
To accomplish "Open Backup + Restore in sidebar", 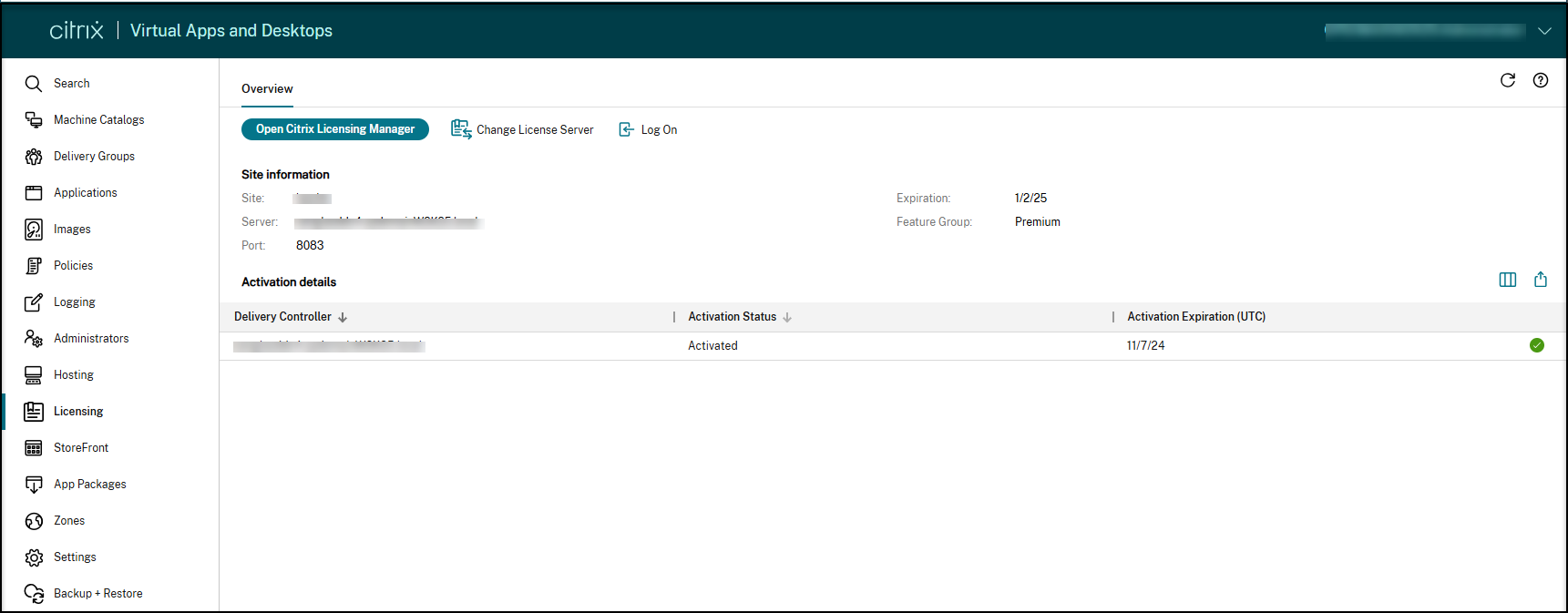I will pos(97,594).
